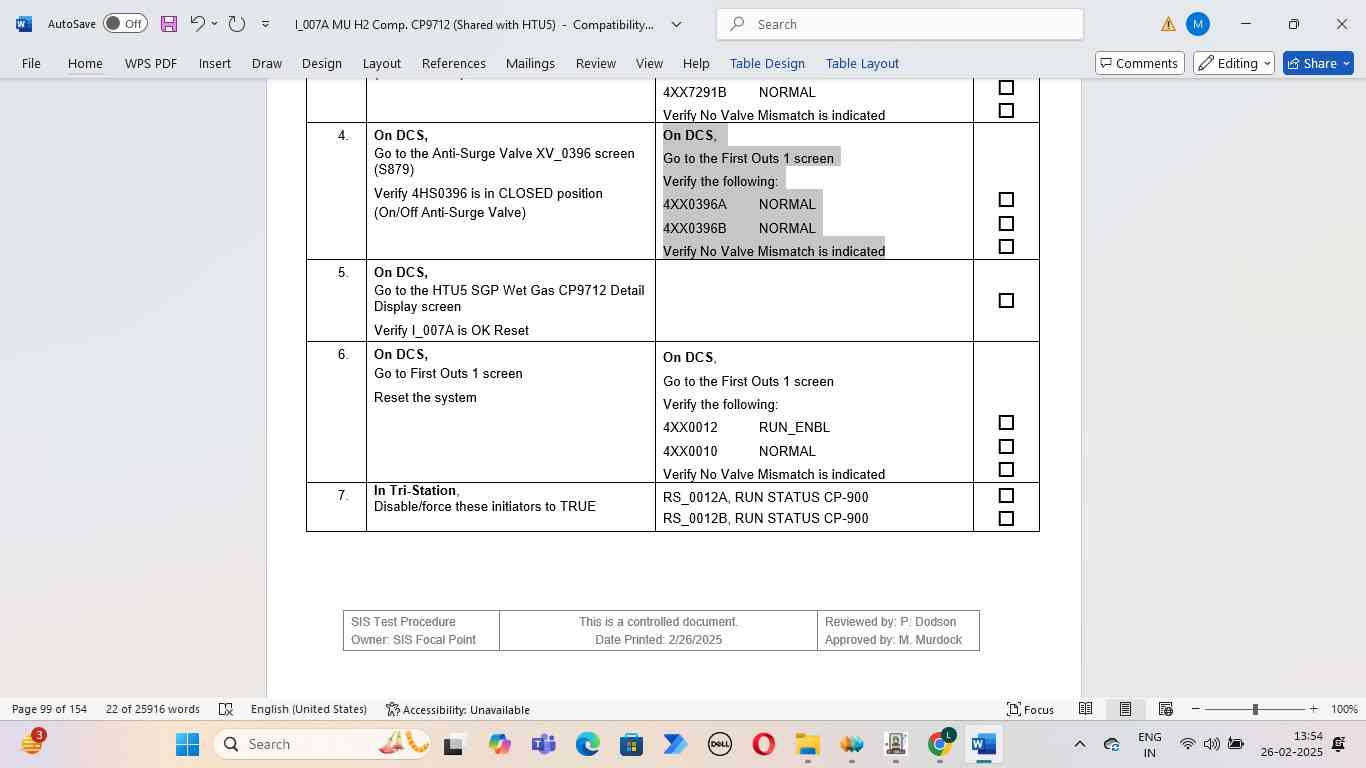The image size is (1366, 768).
Task: Open Google Chrome from taskbar
Action: tap(939, 744)
